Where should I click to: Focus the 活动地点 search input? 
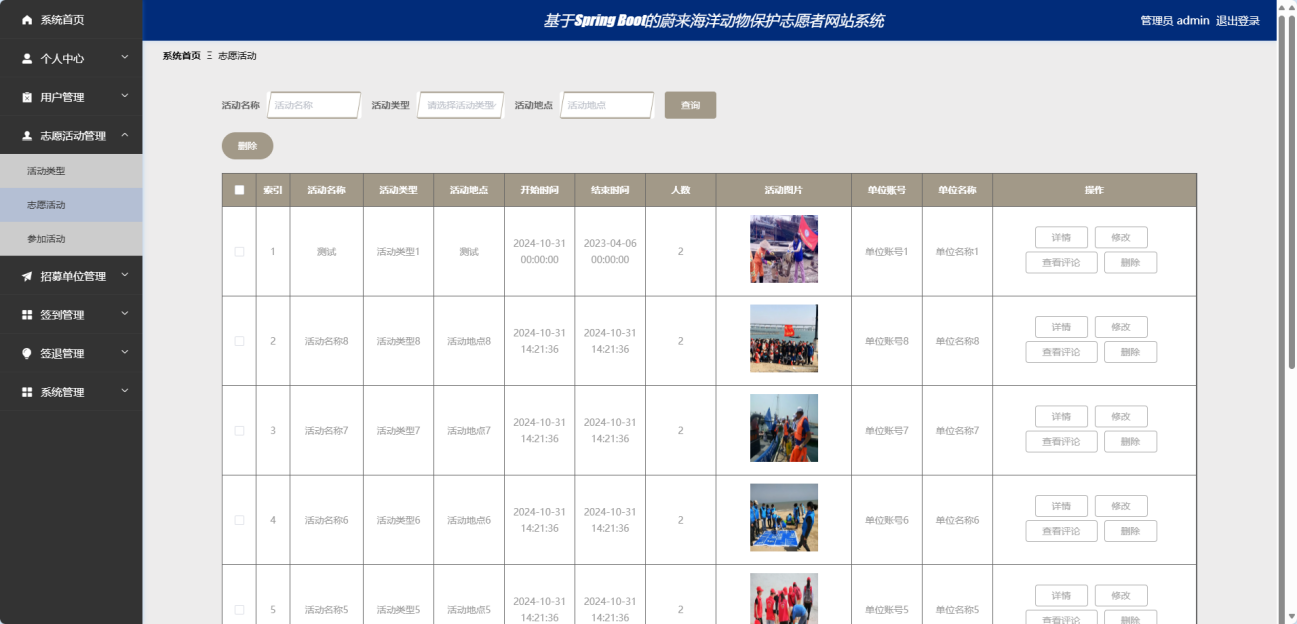click(607, 105)
